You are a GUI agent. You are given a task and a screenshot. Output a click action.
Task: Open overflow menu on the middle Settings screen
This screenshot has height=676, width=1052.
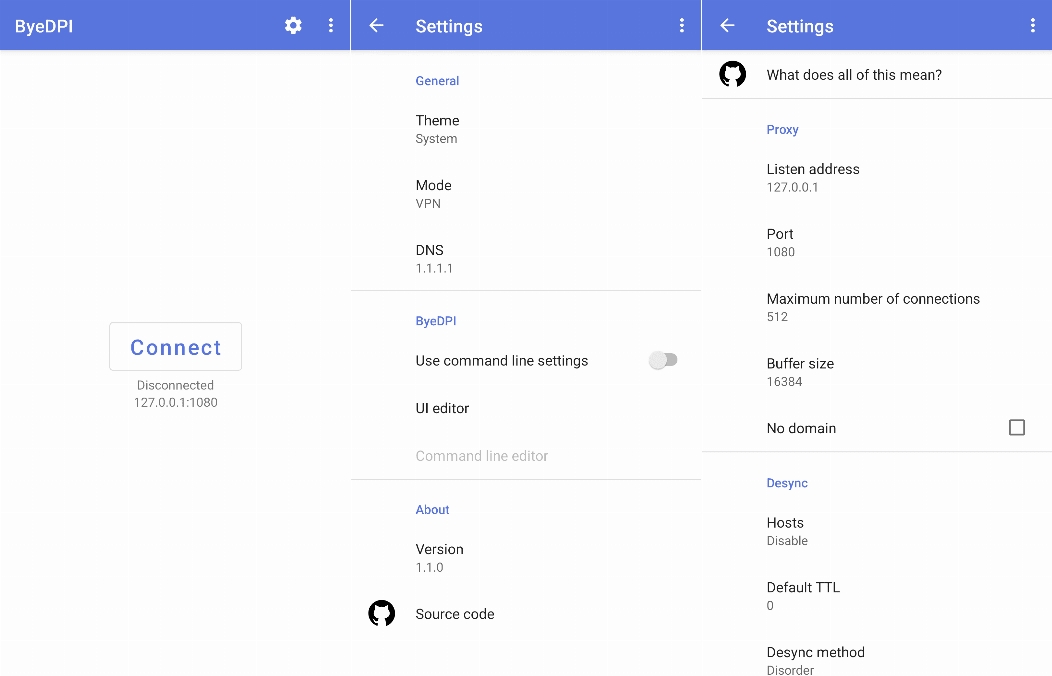click(682, 25)
